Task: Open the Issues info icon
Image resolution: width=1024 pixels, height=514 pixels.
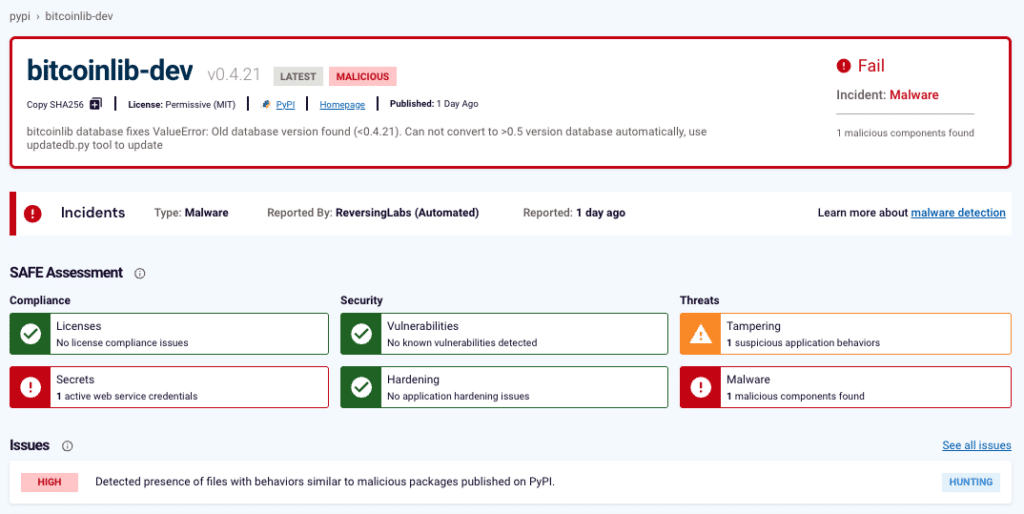Action: (67, 446)
